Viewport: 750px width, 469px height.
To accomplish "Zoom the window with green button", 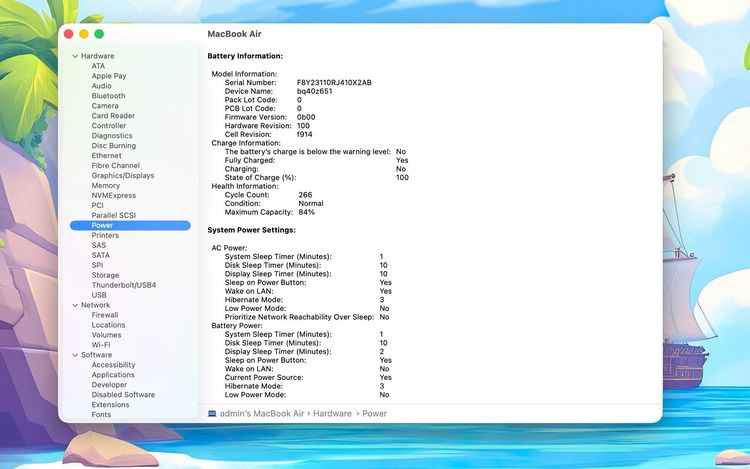I will coord(99,34).
